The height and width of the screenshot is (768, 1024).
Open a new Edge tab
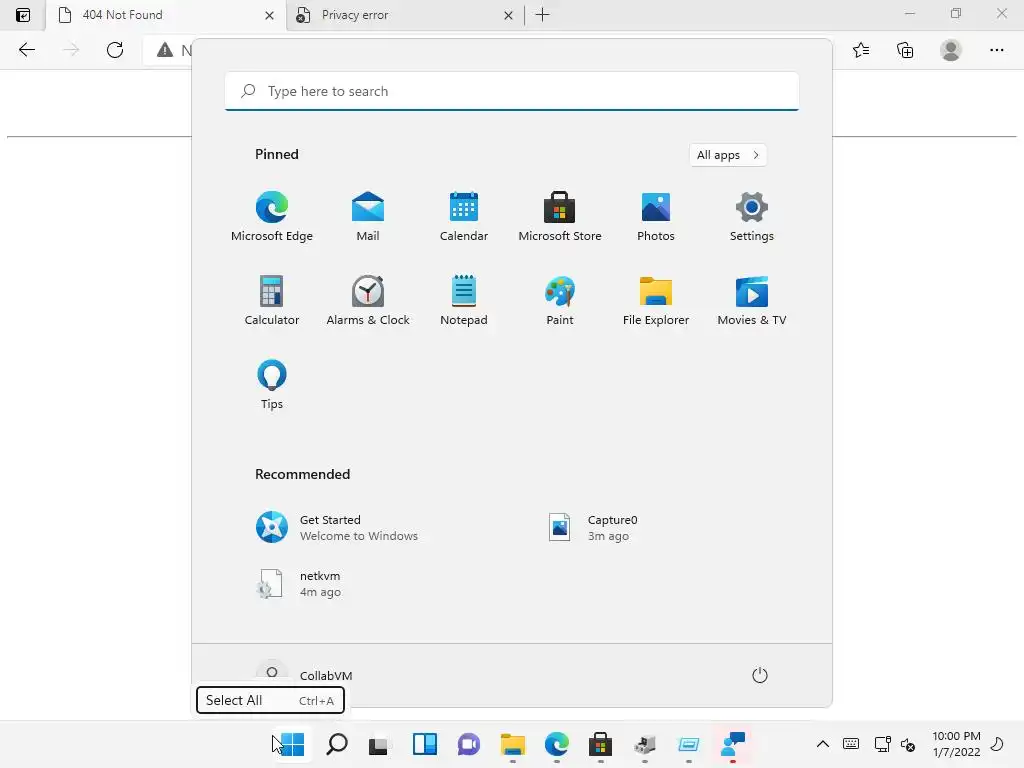542,14
